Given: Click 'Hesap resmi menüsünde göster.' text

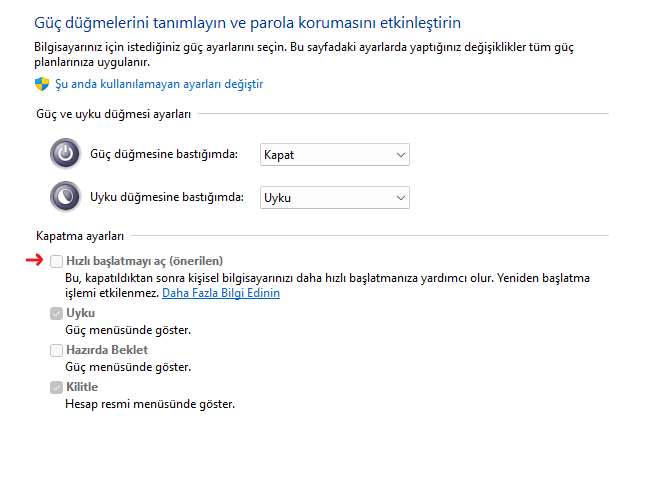Looking at the screenshot, I should click(150, 404).
